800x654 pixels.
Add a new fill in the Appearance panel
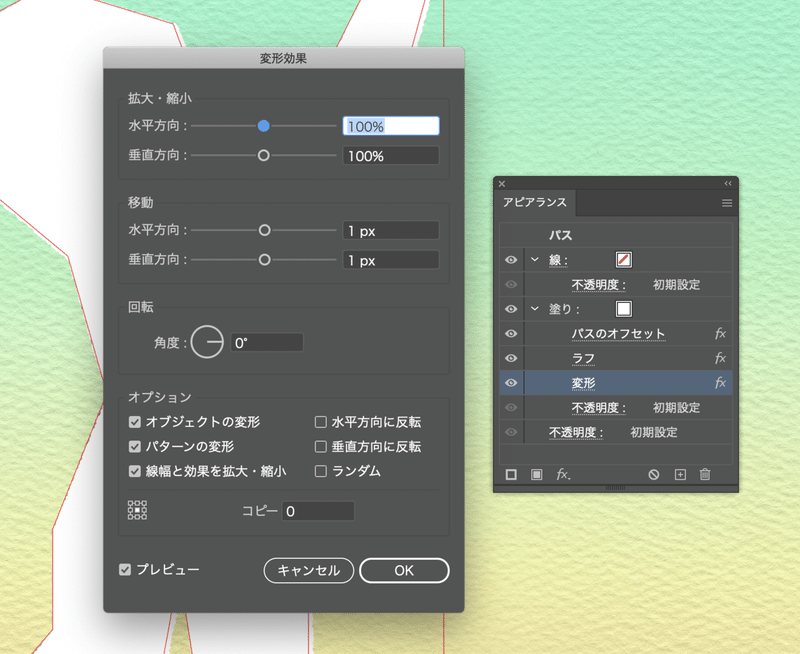536,474
